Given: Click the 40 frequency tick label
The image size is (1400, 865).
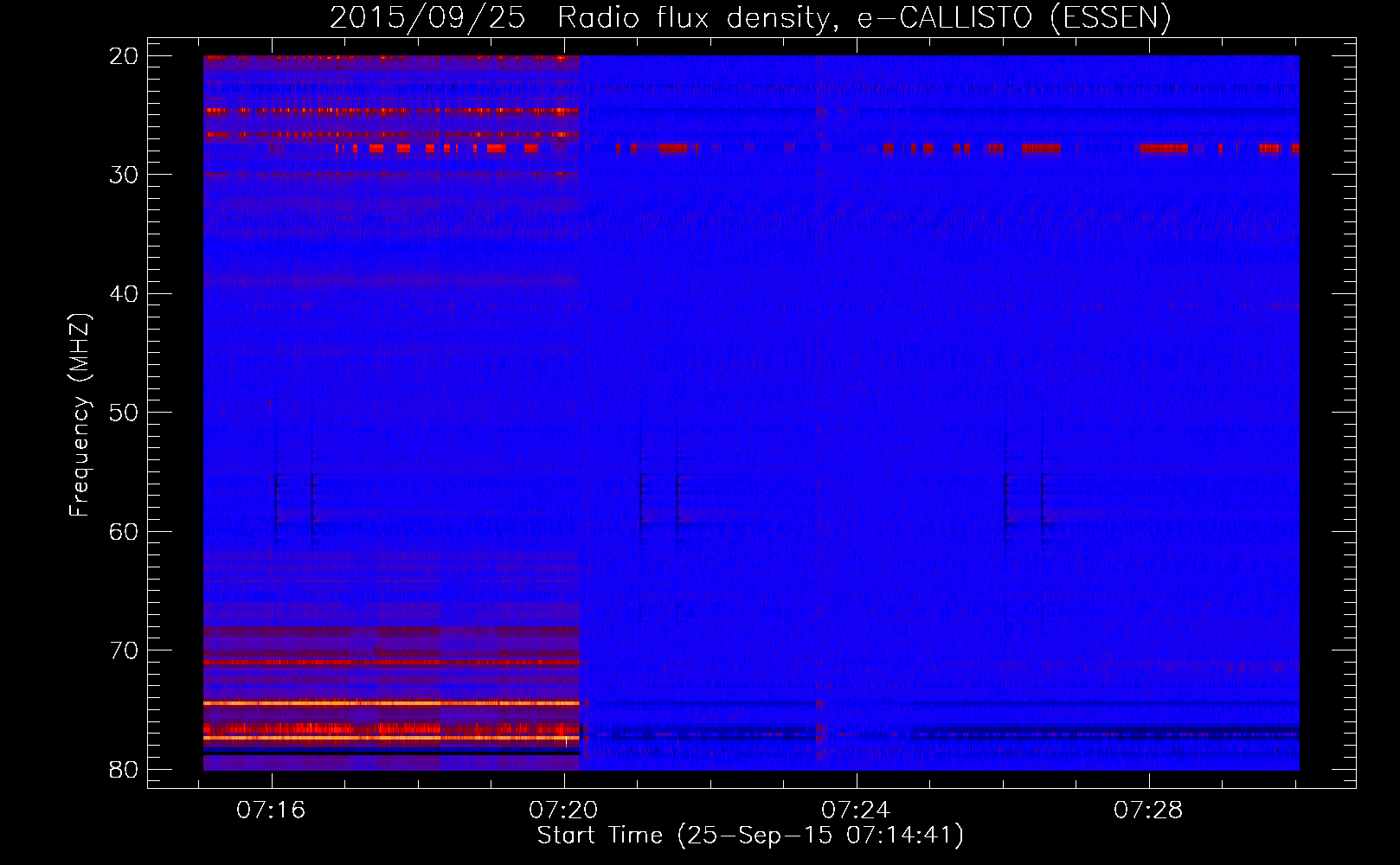Looking at the screenshot, I should pos(124,294).
